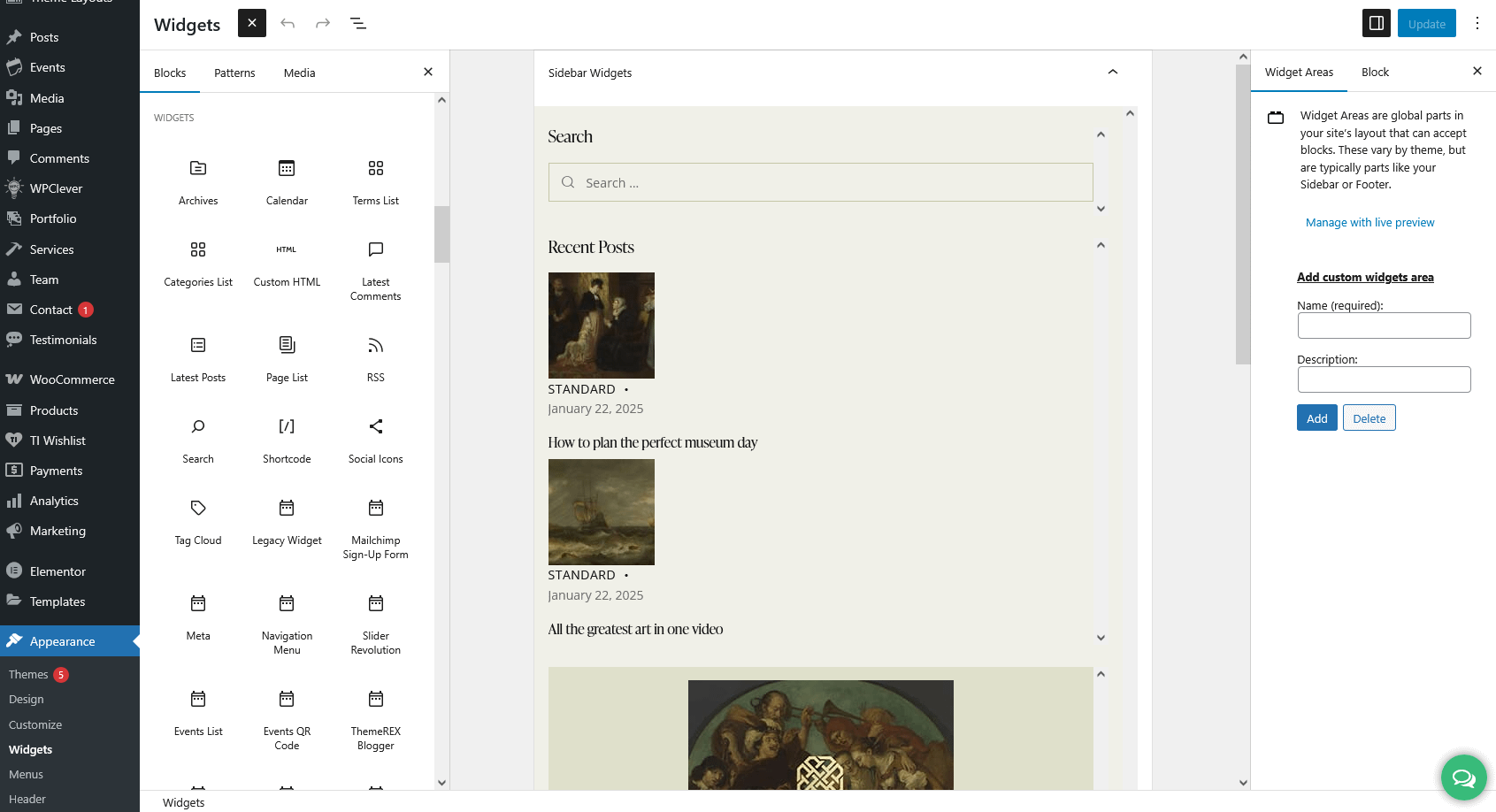Move the Recent Posts widget down
Viewport: 1496px width, 812px height.
[x=1101, y=638]
